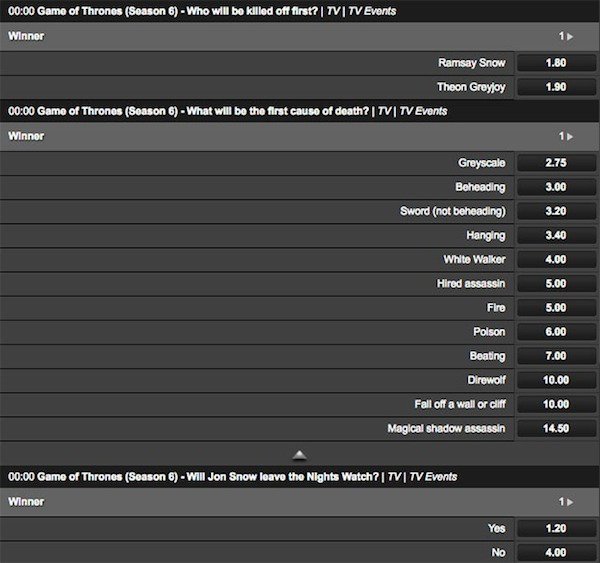This screenshot has width=600, height=563.
Task: Click the Theon Greyjoy label
Action: point(471,87)
